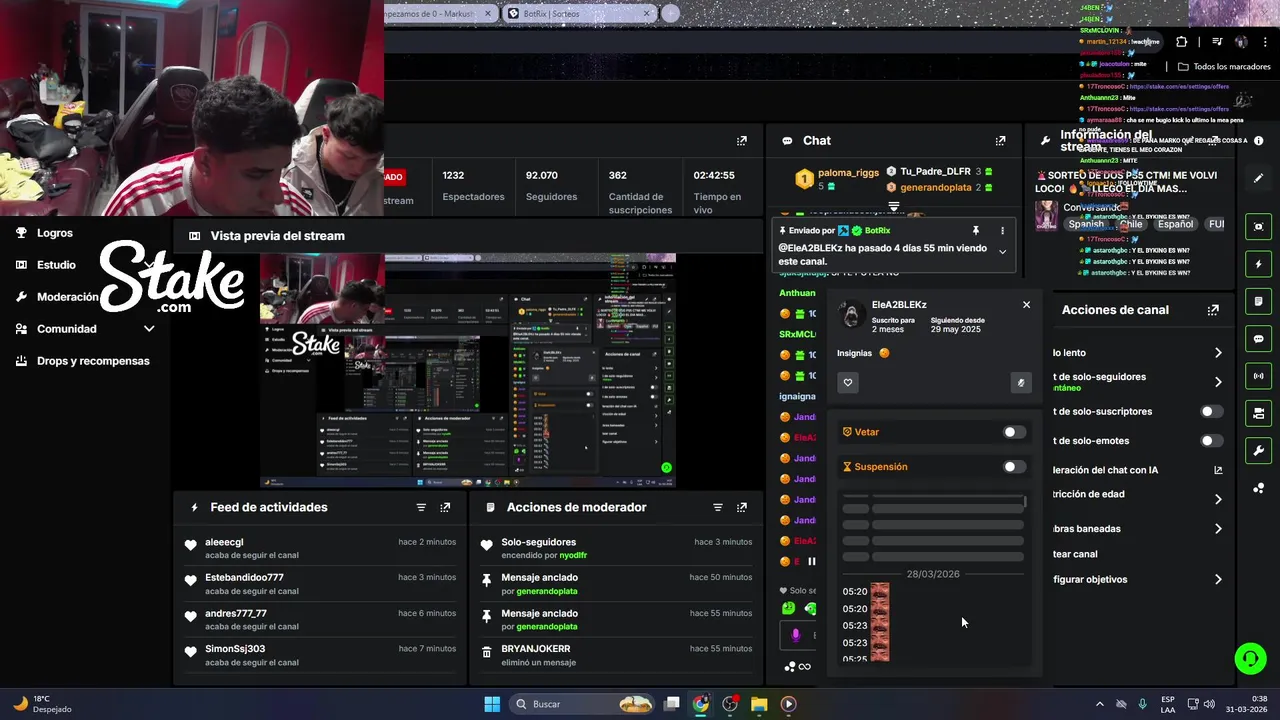Click the stream preview thumbnail
The image size is (1280, 720).
tap(468, 371)
